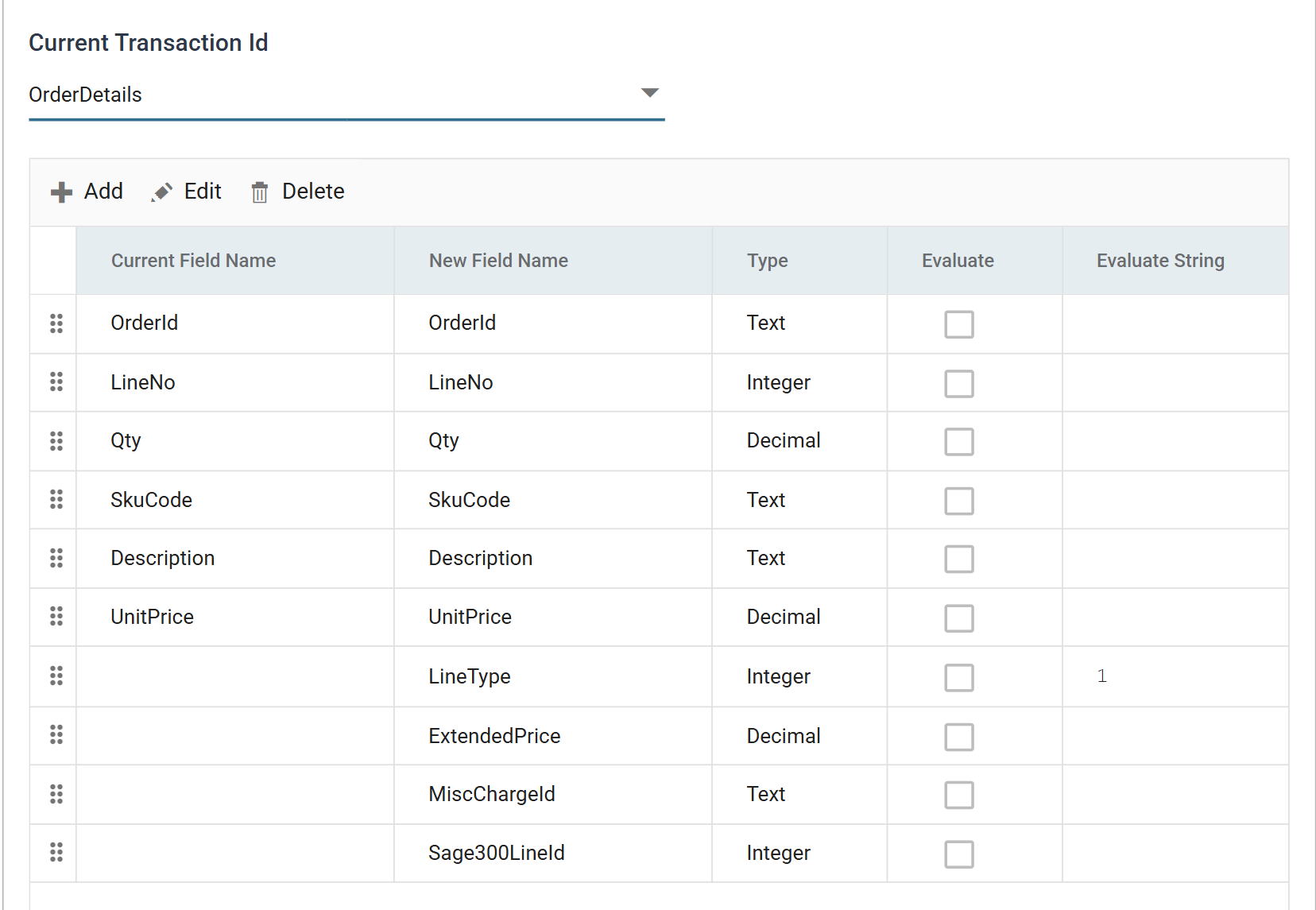Viewport: 1316px width, 910px height.
Task: Click the Add plus icon
Action: click(x=61, y=192)
